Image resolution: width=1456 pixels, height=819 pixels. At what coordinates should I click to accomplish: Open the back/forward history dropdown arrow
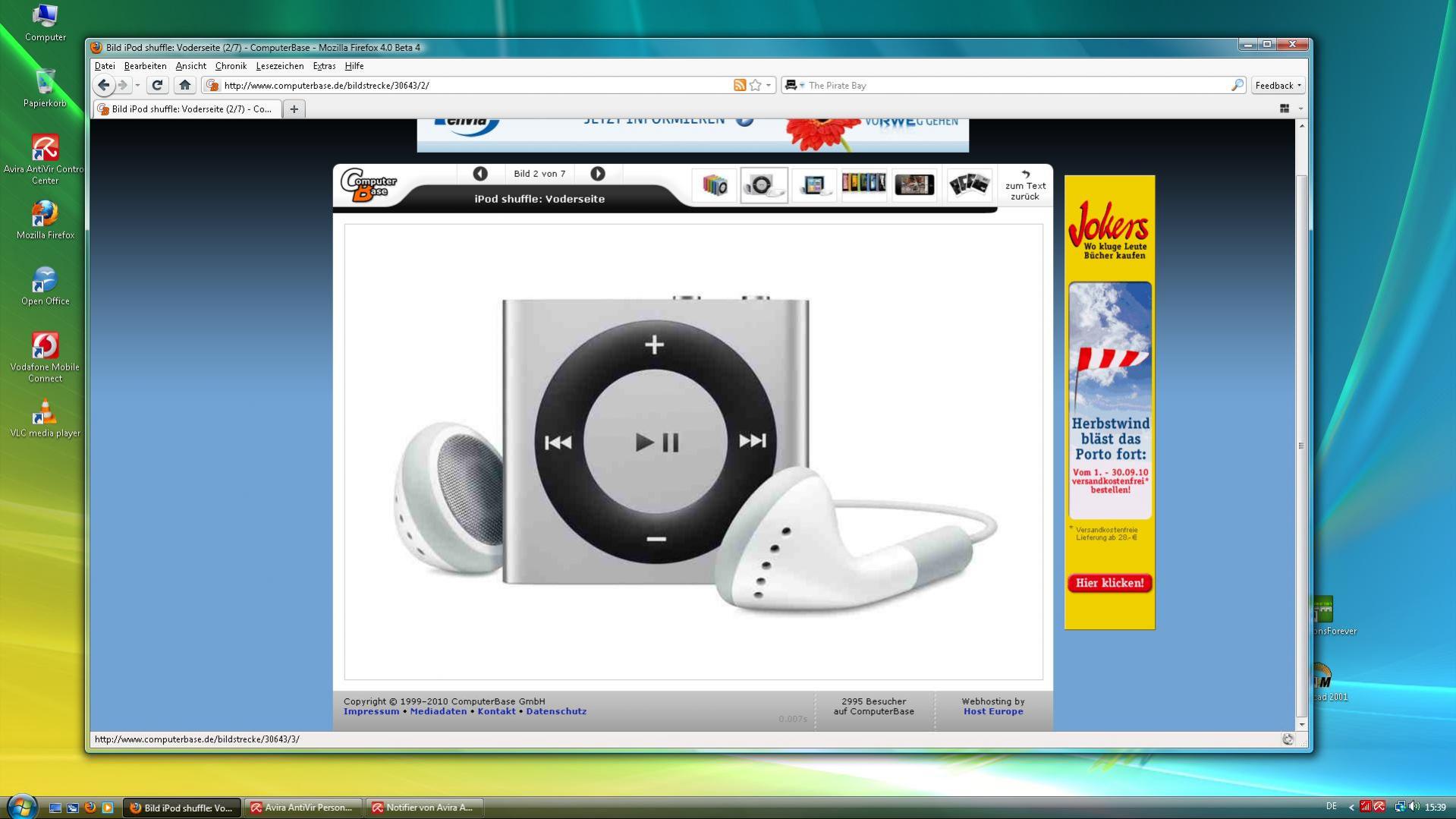tap(137, 85)
